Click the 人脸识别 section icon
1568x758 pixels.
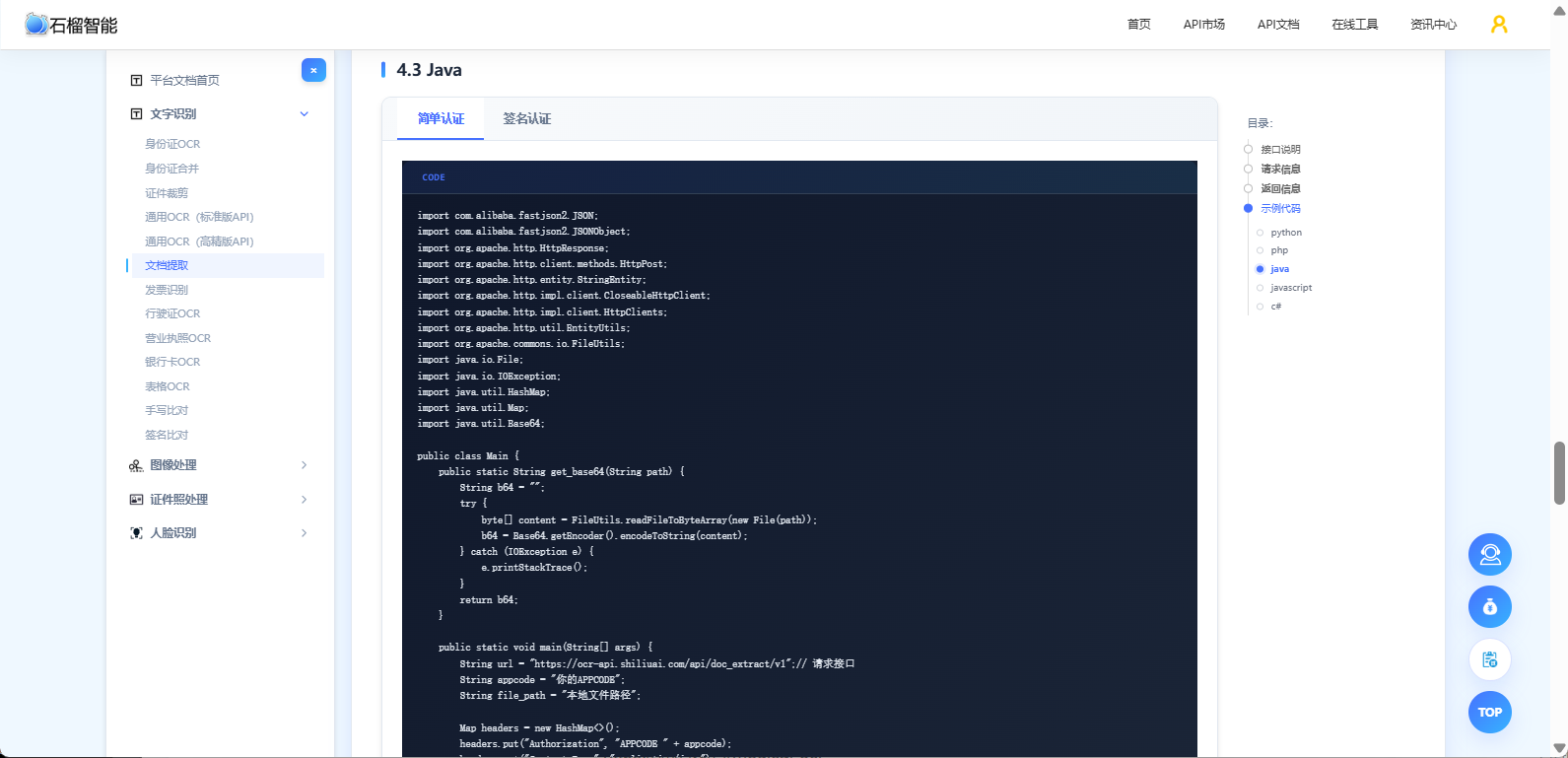coord(136,533)
